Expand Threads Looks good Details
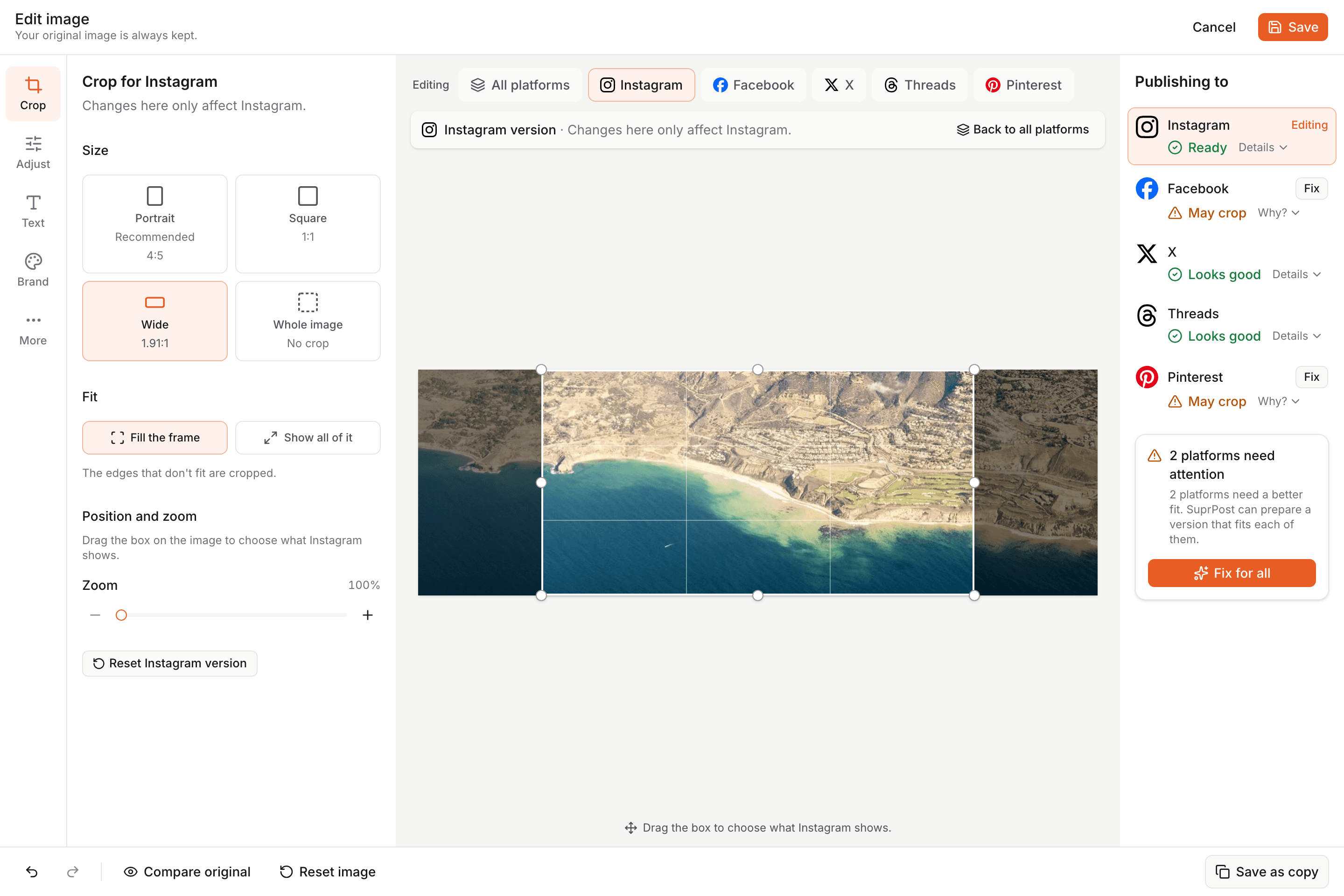 coord(1296,336)
